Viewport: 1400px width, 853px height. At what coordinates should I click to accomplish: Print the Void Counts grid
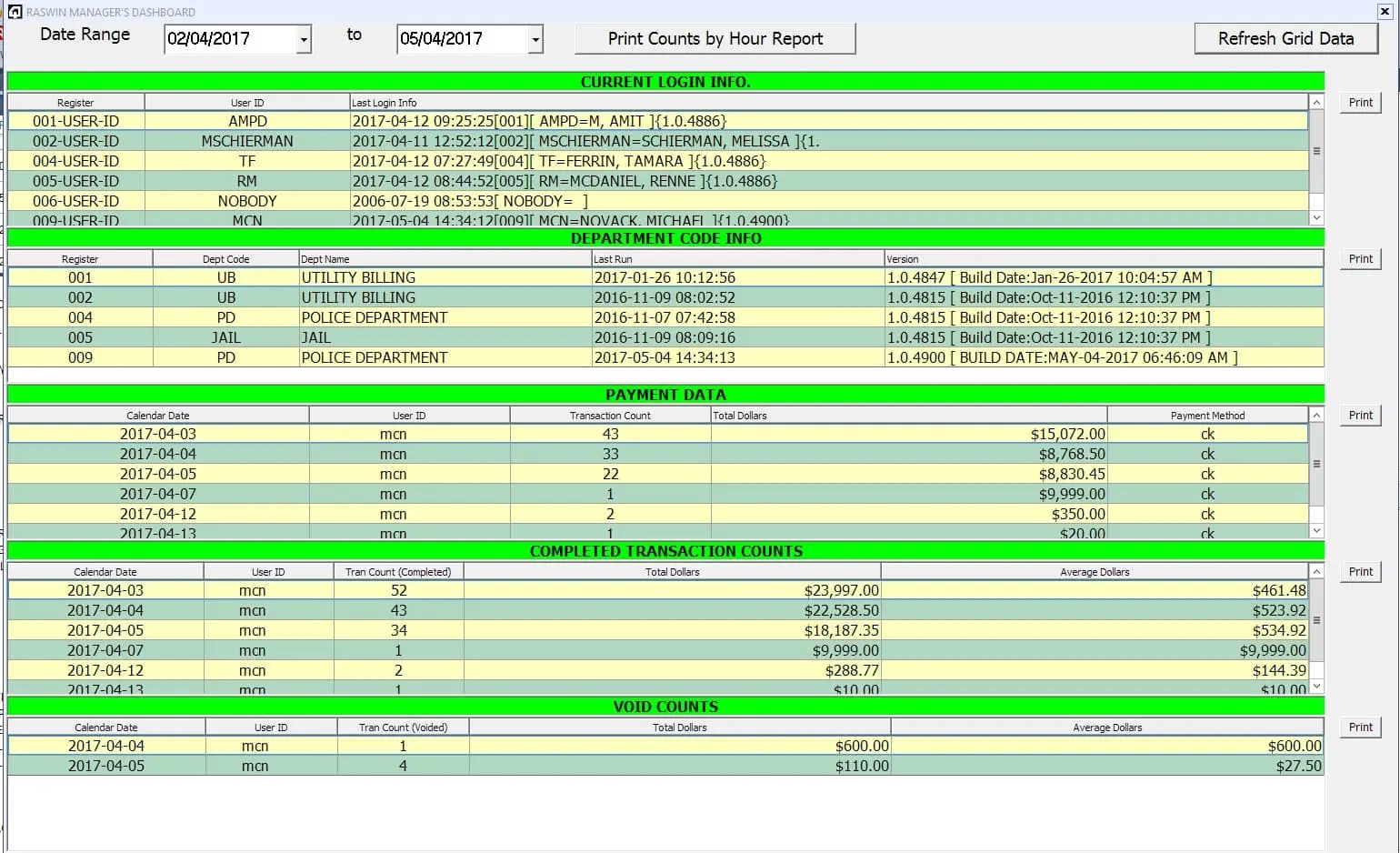pos(1361,727)
